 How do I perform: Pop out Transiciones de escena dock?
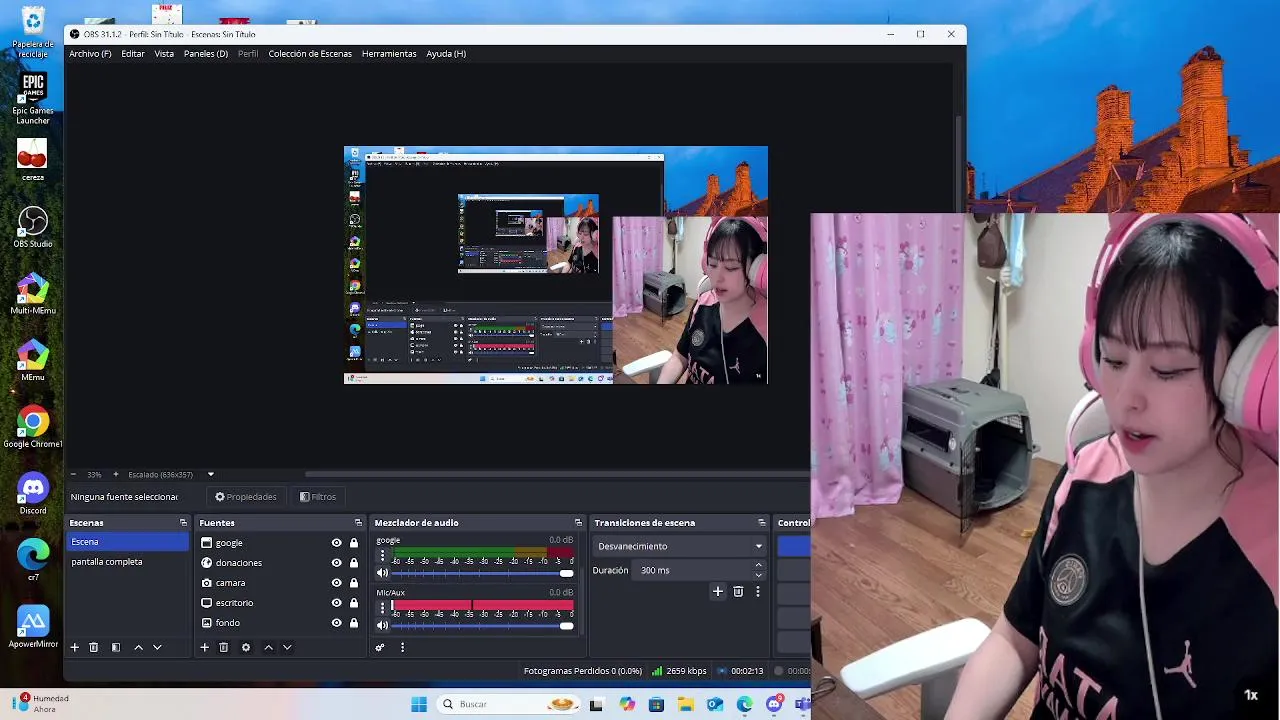pyautogui.click(x=762, y=523)
